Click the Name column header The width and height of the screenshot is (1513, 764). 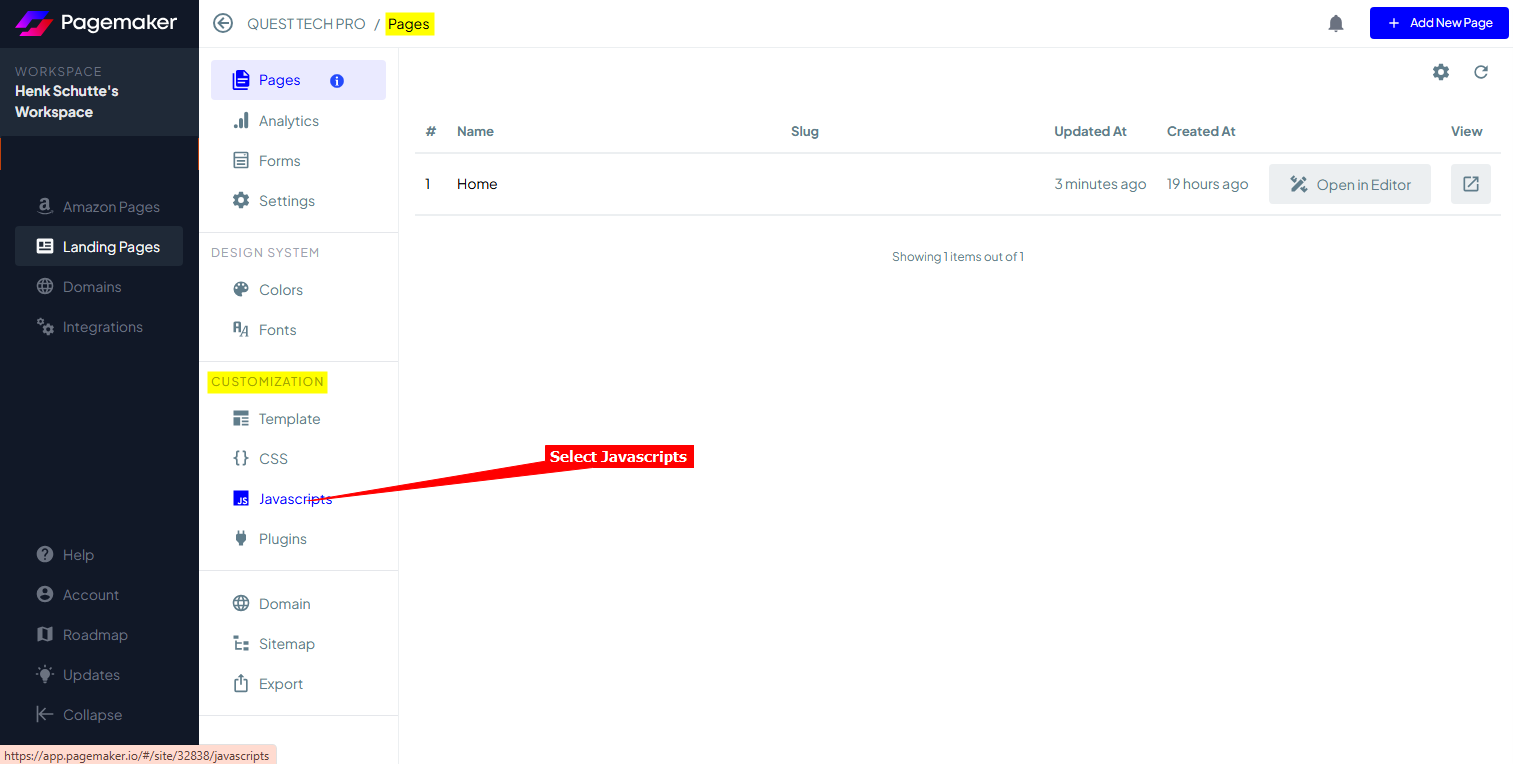475,131
